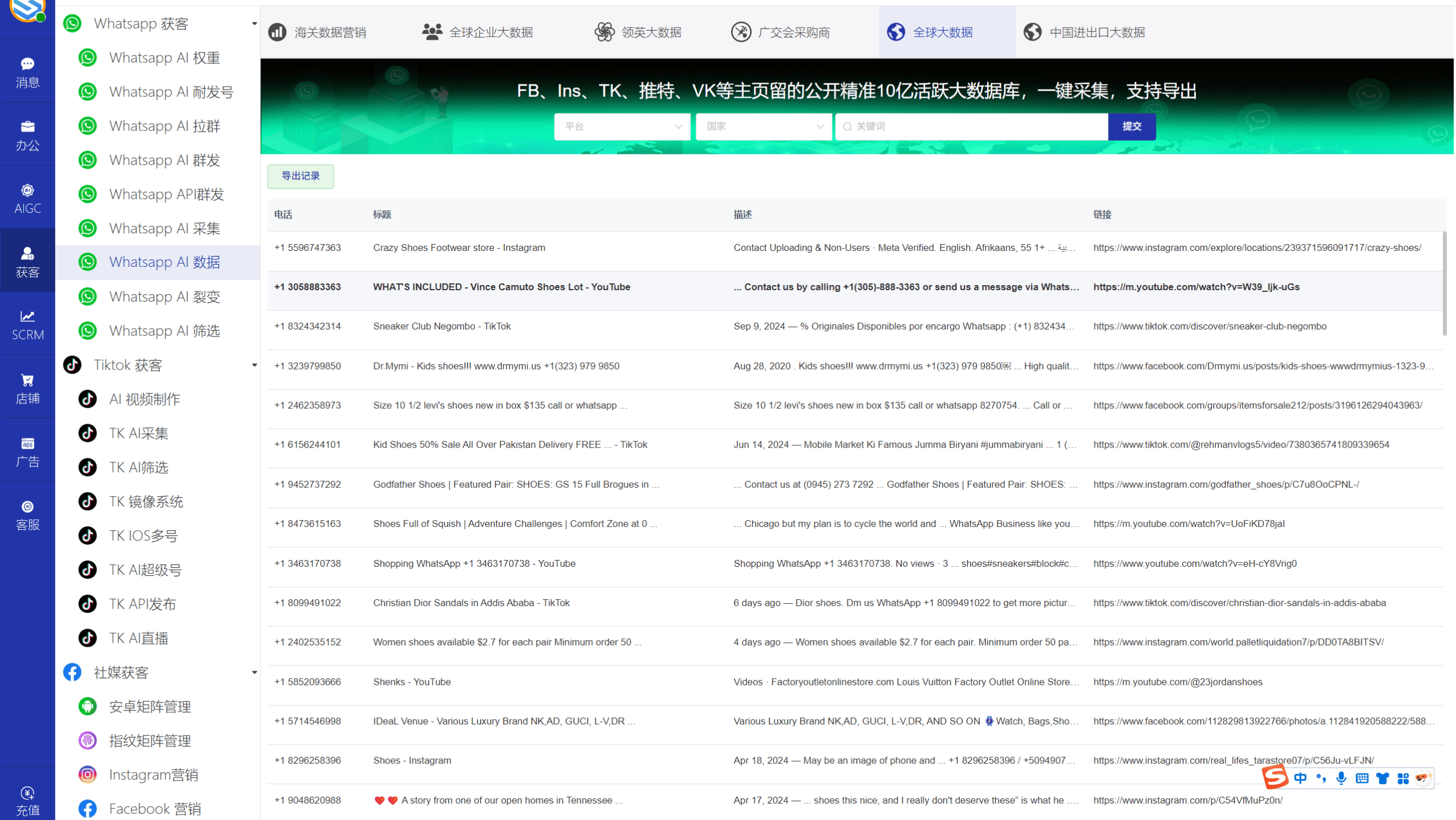
Task: Click the Sogou input microphone icon
Action: 1341,778
